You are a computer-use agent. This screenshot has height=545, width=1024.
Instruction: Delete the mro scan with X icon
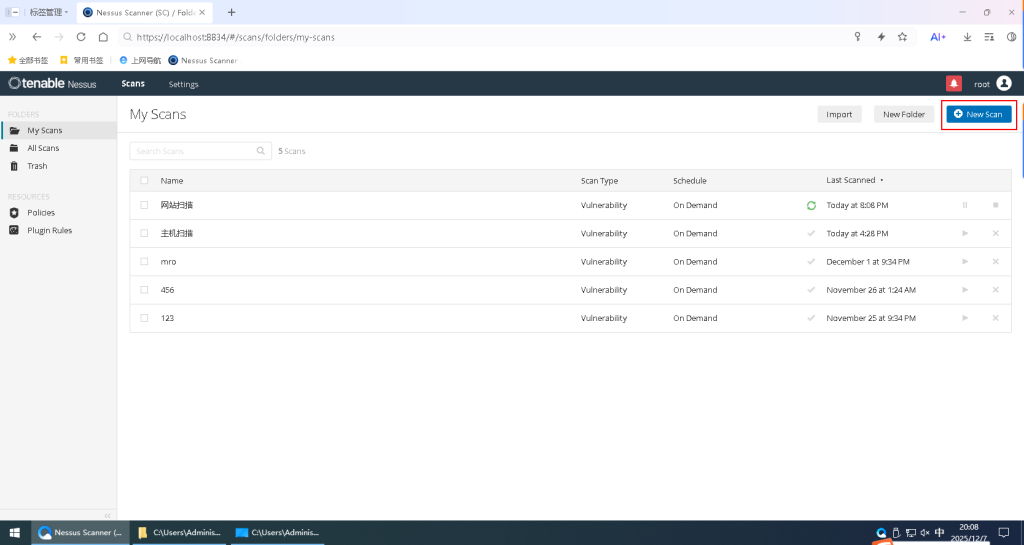tap(995, 262)
